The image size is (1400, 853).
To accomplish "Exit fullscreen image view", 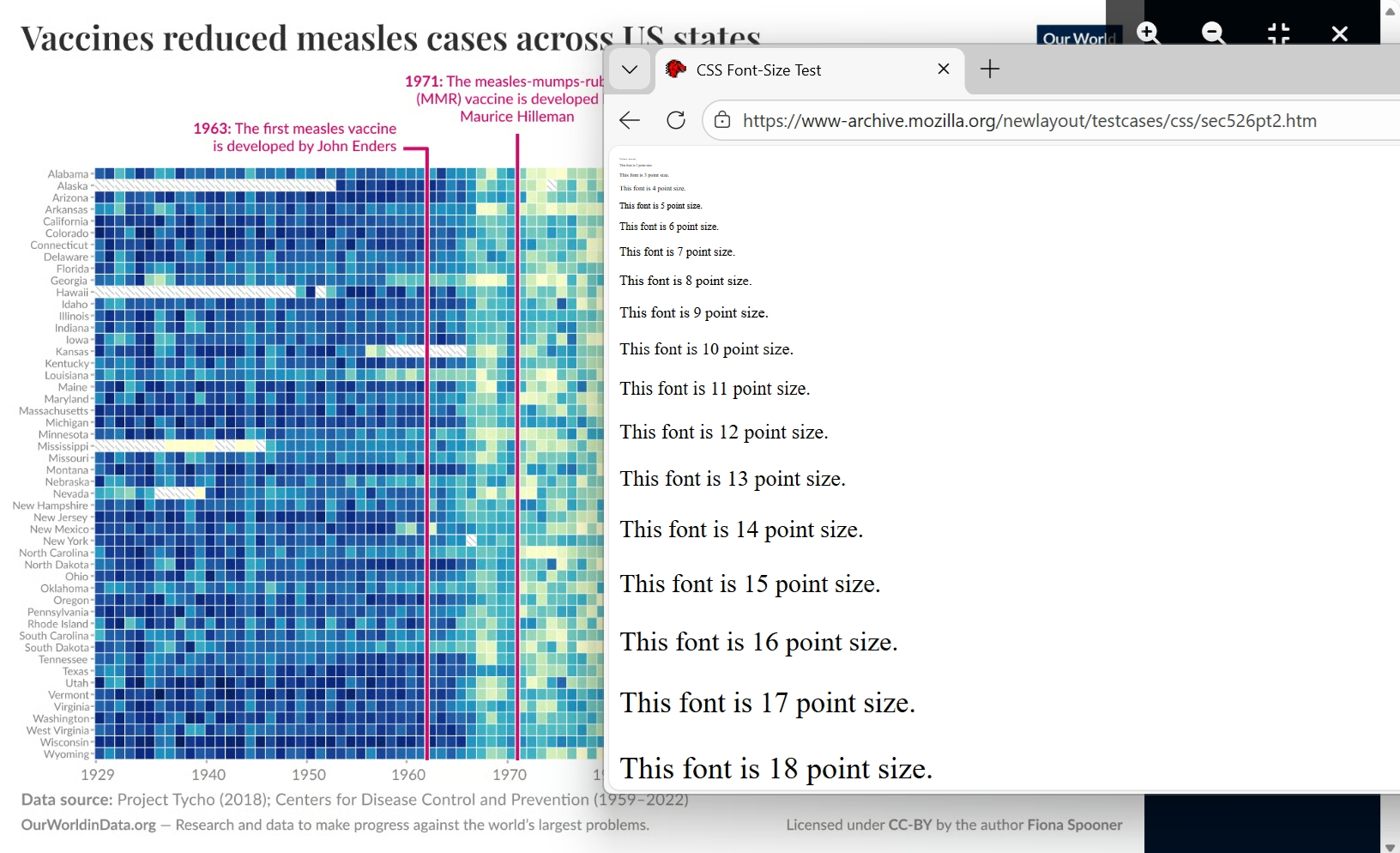I will (1278, 34).
